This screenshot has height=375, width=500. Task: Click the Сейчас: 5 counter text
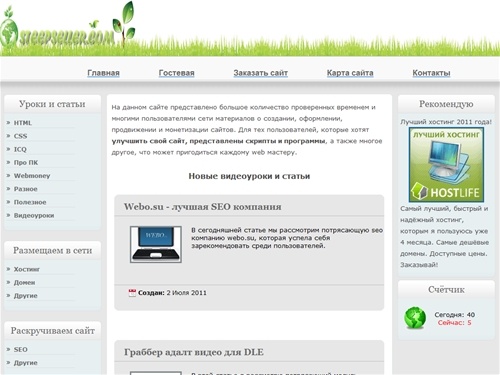point(455,323)
